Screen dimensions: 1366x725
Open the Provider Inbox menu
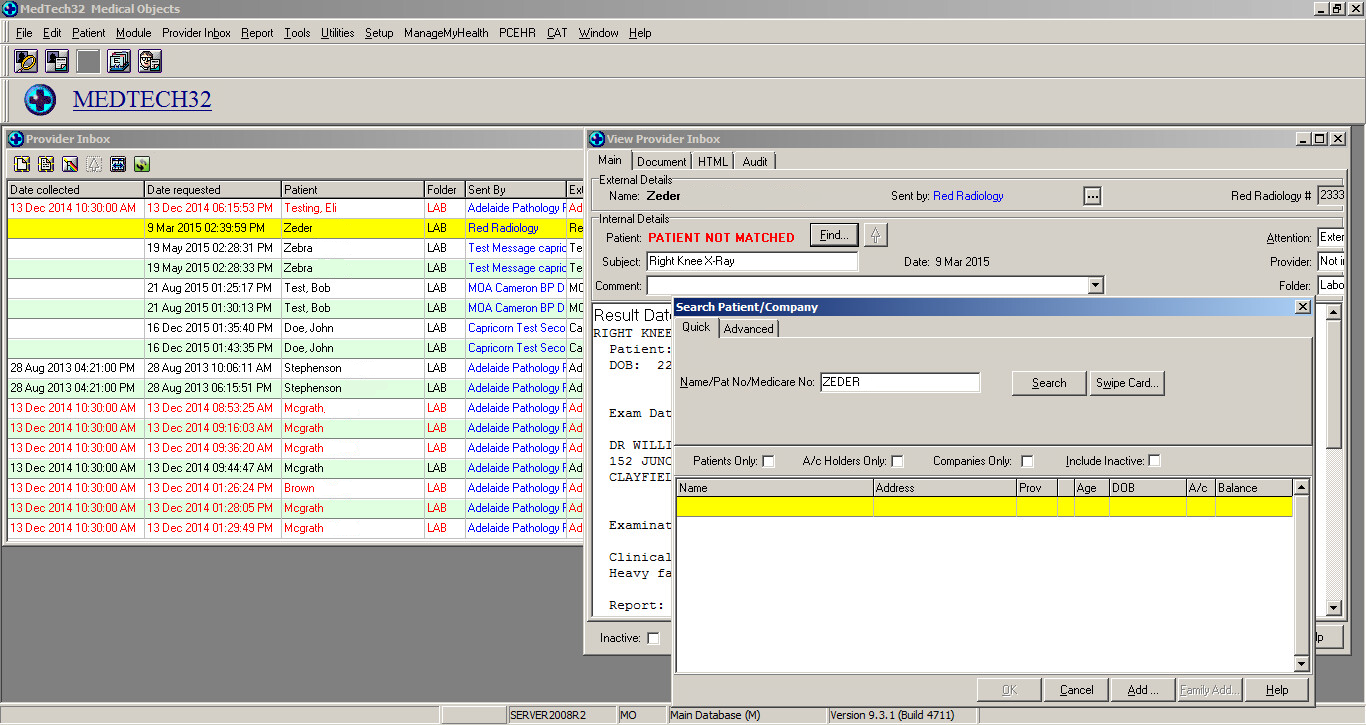click(x=196, y=33)
